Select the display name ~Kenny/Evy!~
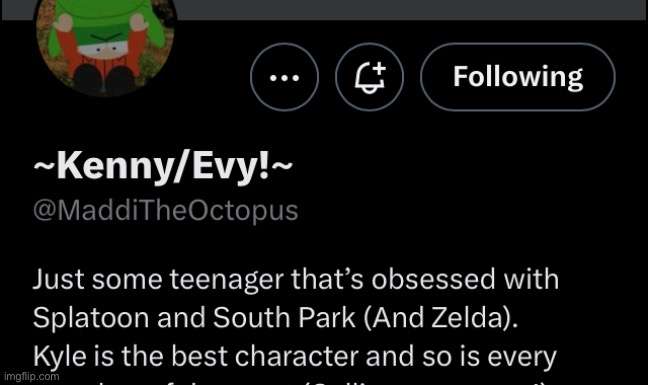 pos(163,166)
